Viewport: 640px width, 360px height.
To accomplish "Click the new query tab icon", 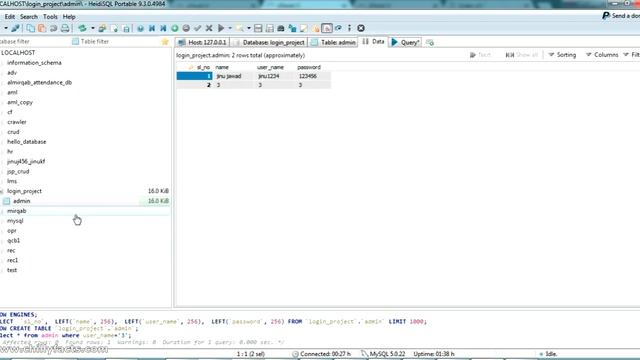I will [430, 42].
